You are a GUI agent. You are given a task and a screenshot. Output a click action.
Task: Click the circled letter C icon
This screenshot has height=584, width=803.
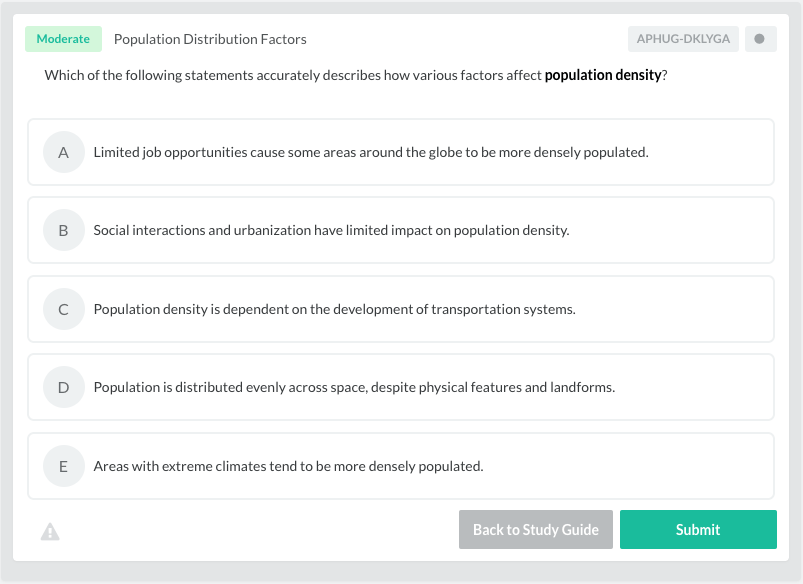click(63, 309)
